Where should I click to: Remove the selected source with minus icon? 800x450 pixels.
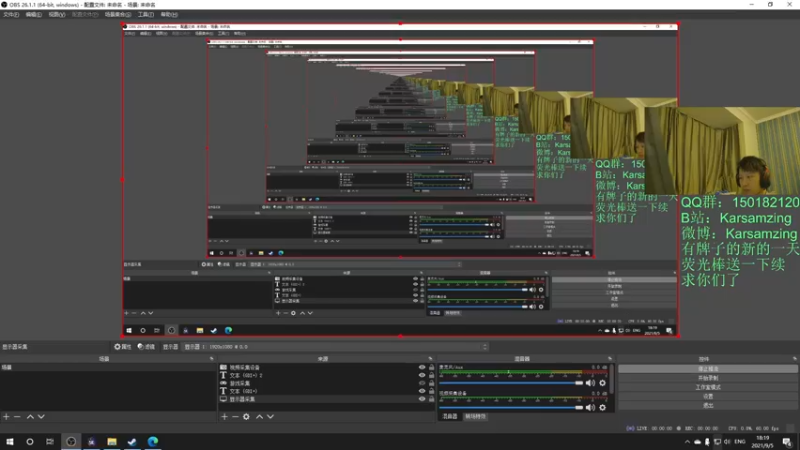coord(235,417)
